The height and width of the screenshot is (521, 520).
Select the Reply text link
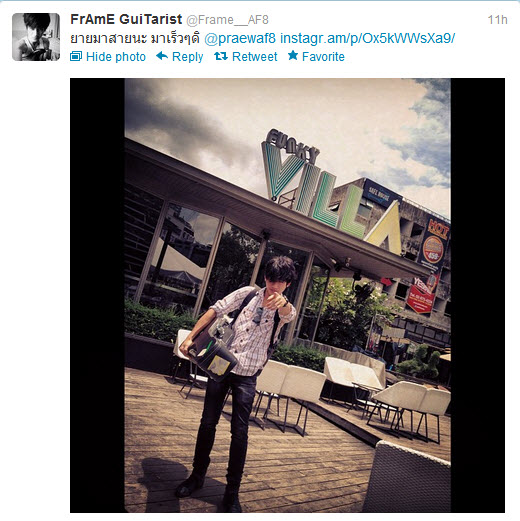[187, 57]
